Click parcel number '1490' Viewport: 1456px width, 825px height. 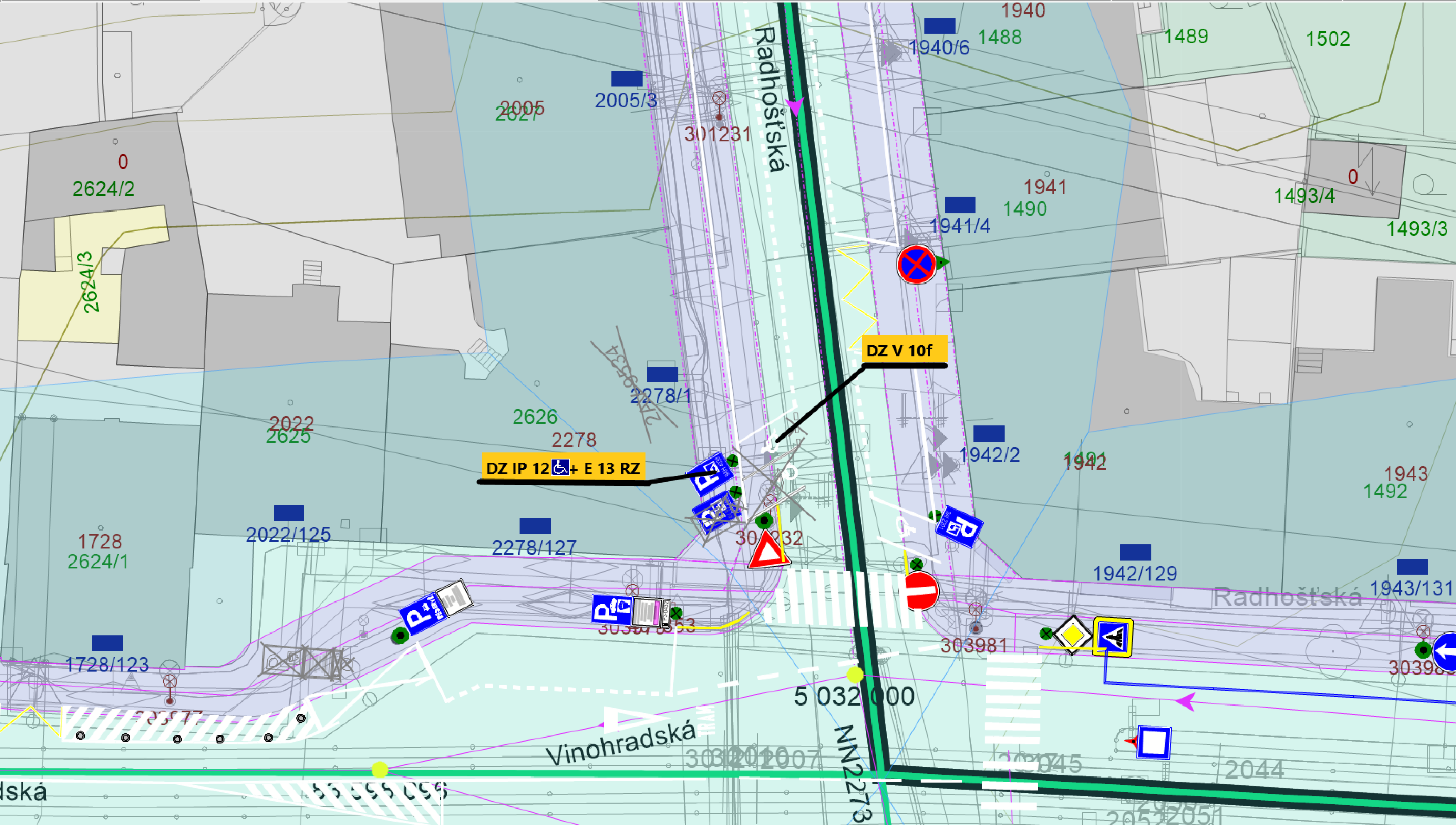pyautogui.click(x=1025, y=209)
